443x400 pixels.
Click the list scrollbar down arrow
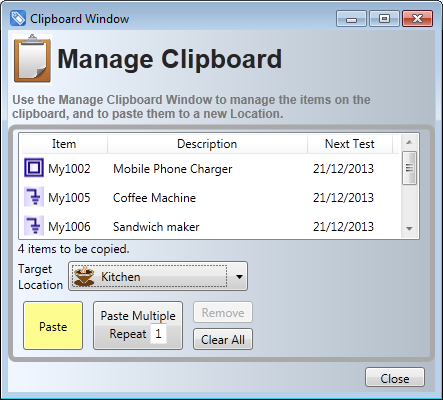click(410, 229)
